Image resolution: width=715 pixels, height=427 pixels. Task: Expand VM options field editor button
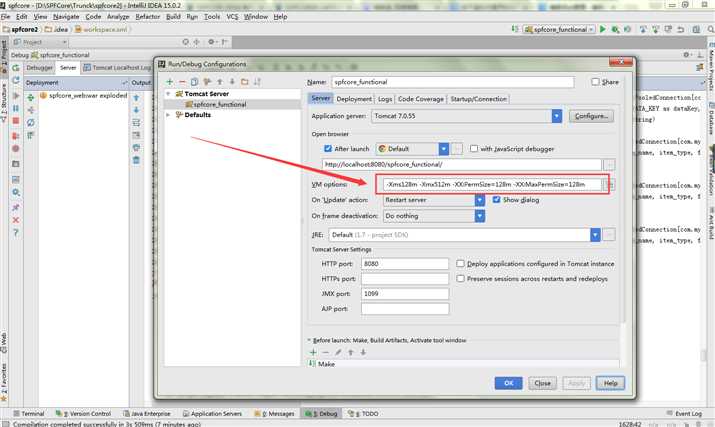(x=611, y=184)
